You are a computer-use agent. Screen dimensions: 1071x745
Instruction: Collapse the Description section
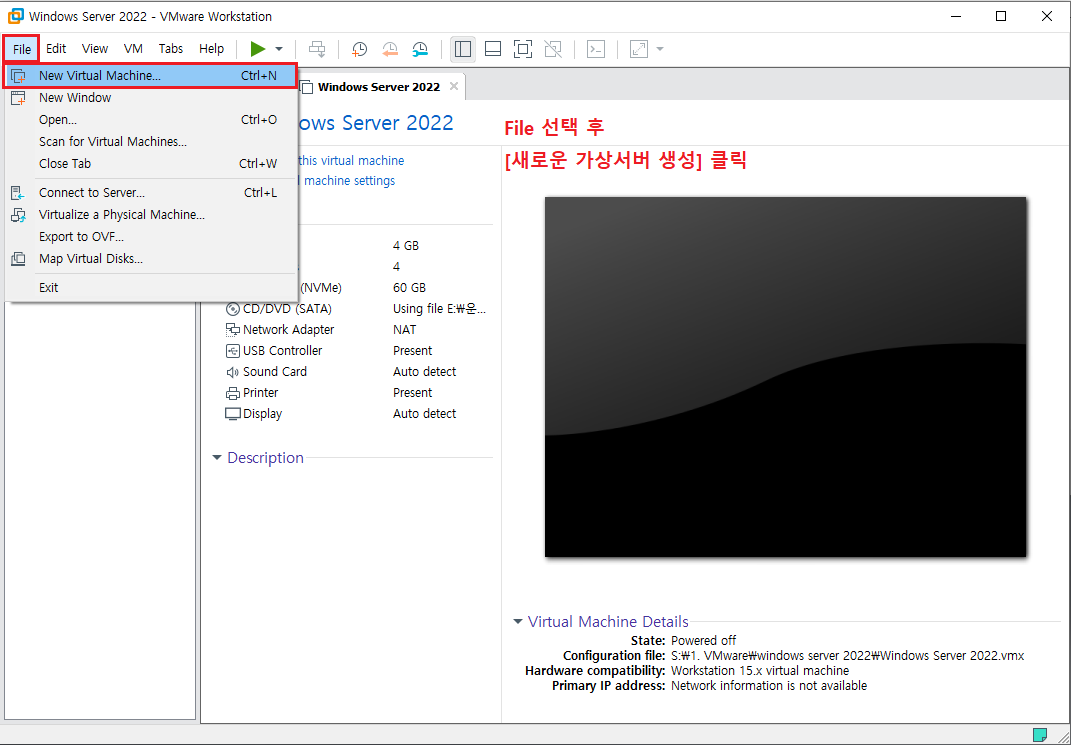click(x=217, y=458)
